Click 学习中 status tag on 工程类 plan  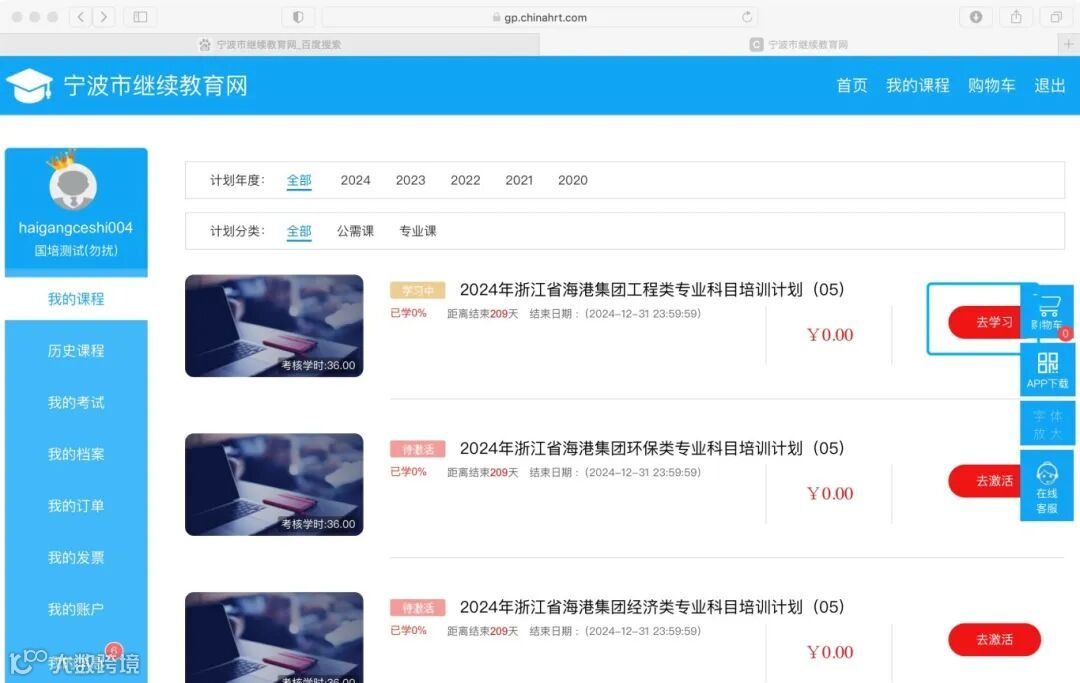pos(417,291)
